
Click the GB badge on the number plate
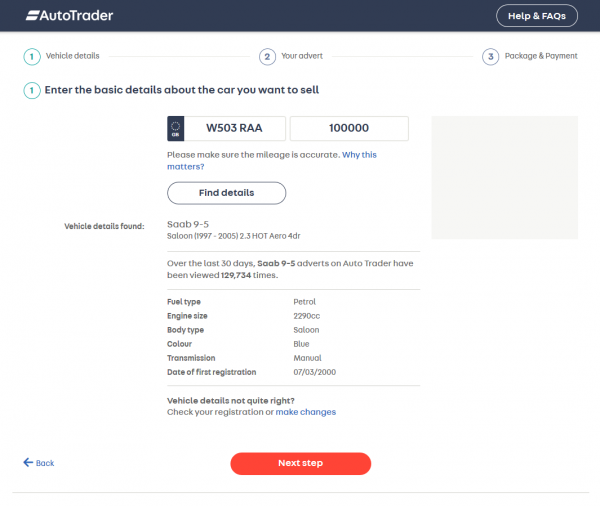point(176,128)
